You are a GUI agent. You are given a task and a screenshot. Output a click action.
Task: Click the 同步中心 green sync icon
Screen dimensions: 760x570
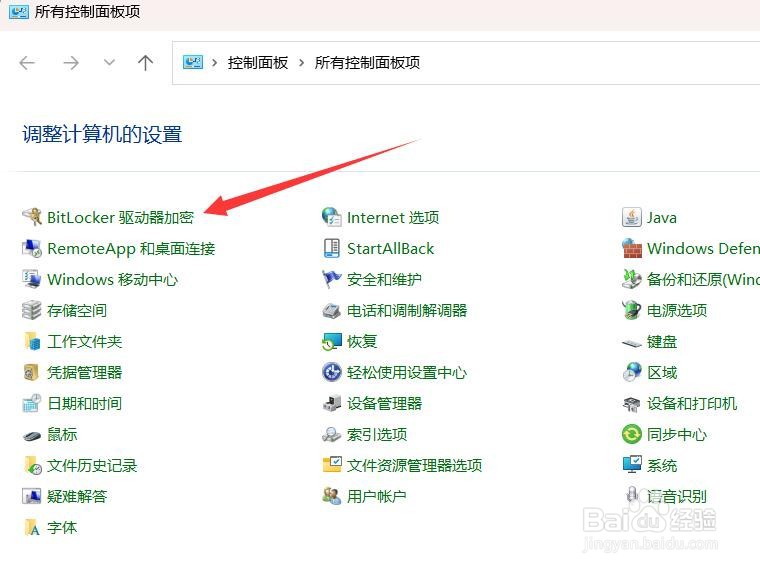632,434
